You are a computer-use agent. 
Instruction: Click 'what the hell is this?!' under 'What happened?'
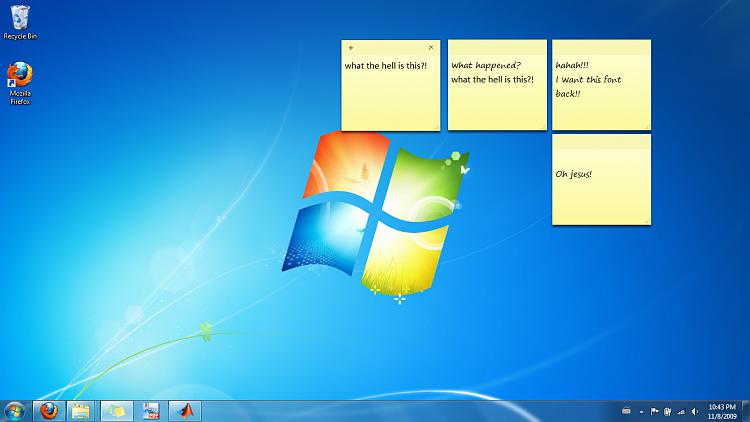tap(492, 79)
